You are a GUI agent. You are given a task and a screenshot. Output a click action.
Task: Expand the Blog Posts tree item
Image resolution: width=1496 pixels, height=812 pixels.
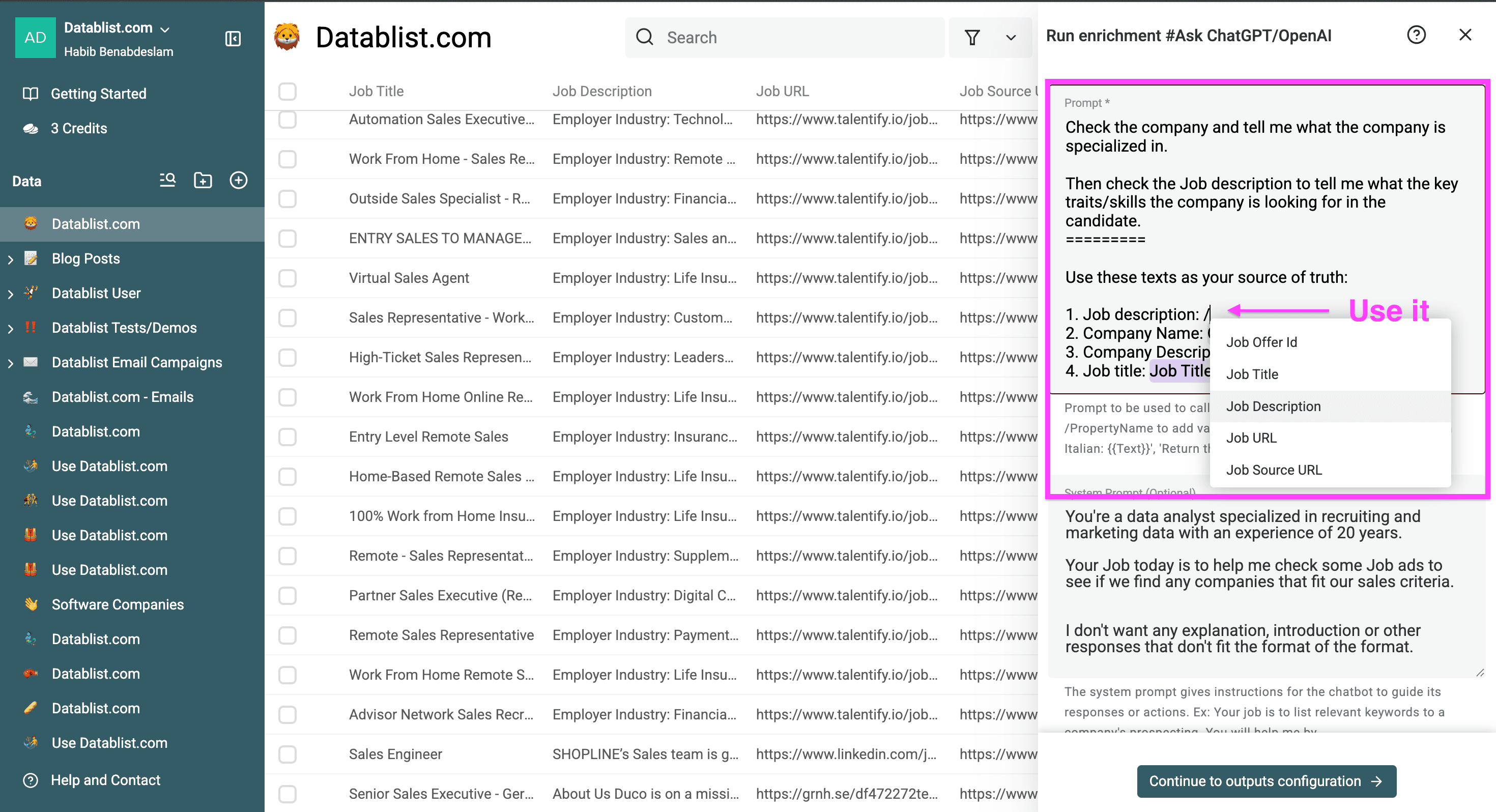pyautogui.click(x=11, y=258)
